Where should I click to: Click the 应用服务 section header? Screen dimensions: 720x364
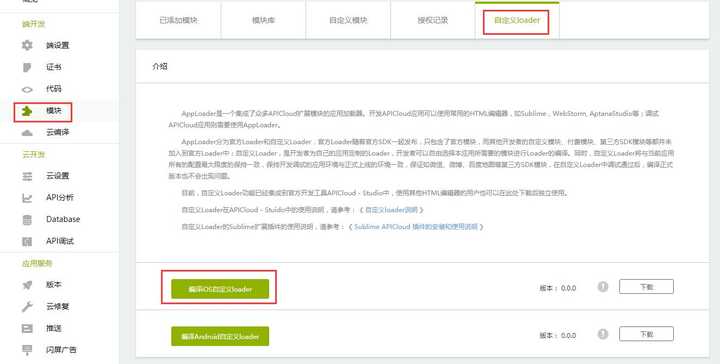pyautogui.click(x=37, y=263)
